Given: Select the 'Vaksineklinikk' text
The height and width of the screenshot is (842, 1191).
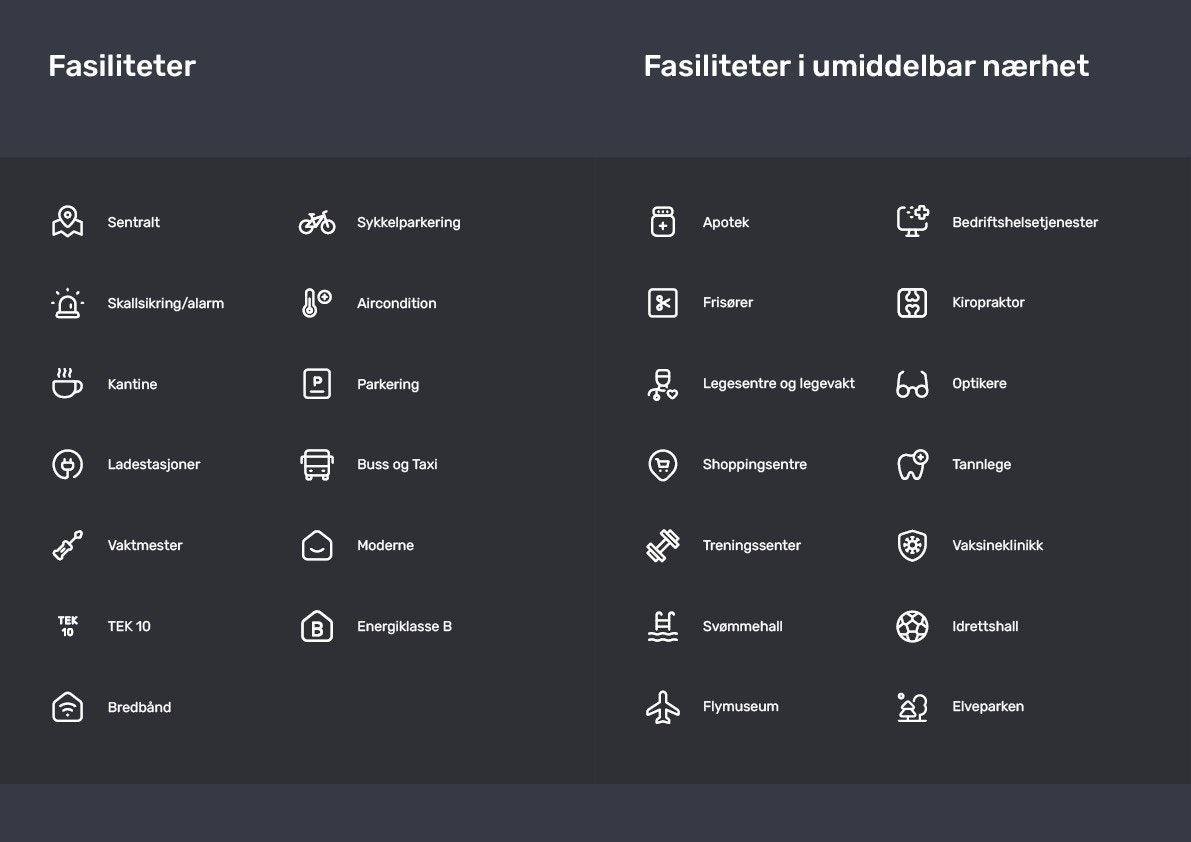Looking at the screenshot, I should tap(997, 545).
